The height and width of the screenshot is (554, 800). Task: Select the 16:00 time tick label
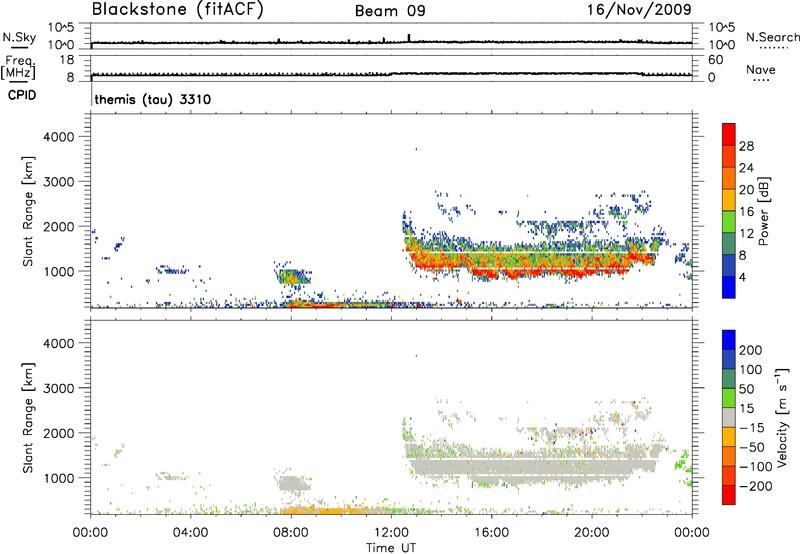[491, 533]
